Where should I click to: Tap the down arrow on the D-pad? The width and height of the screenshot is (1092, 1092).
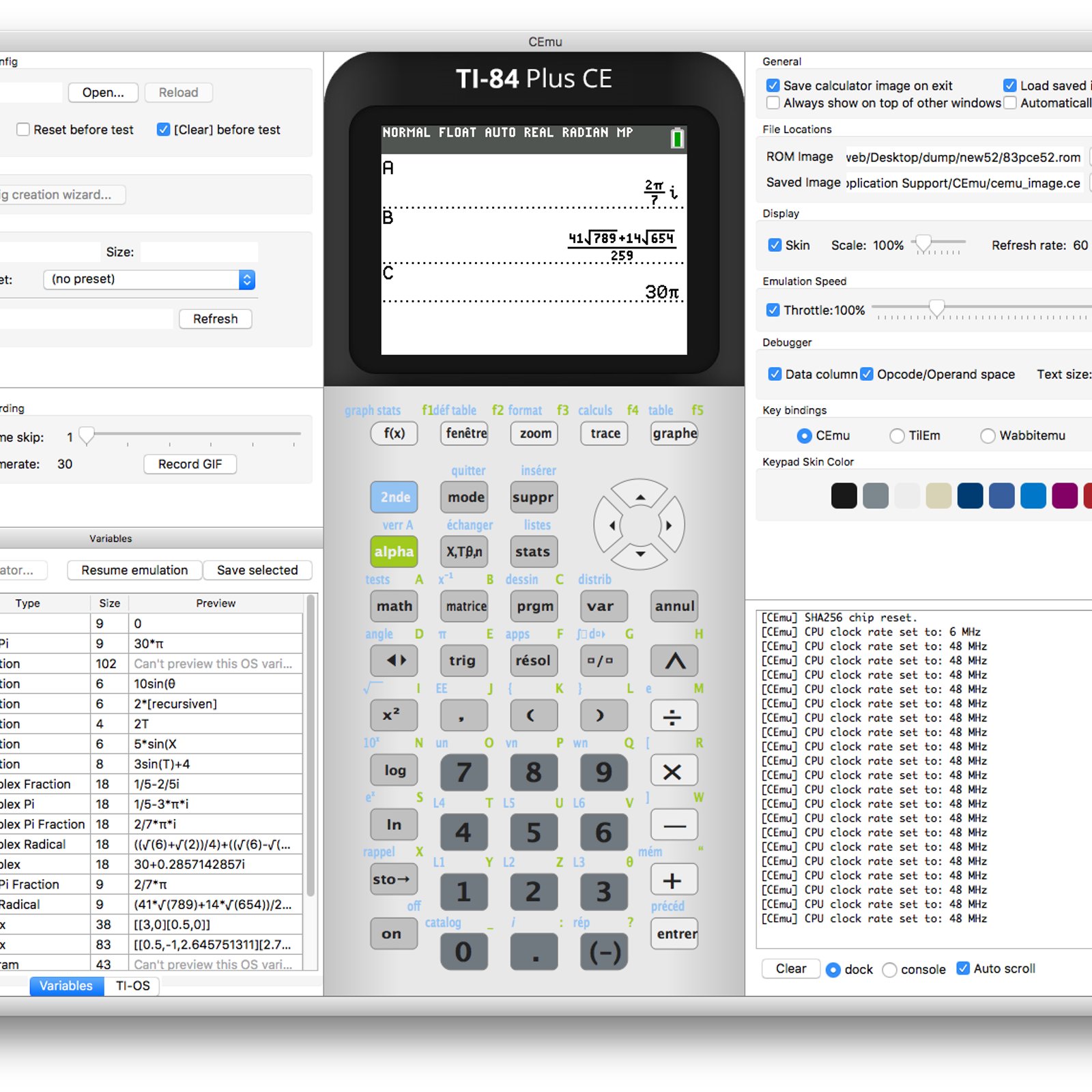[640, 555]
